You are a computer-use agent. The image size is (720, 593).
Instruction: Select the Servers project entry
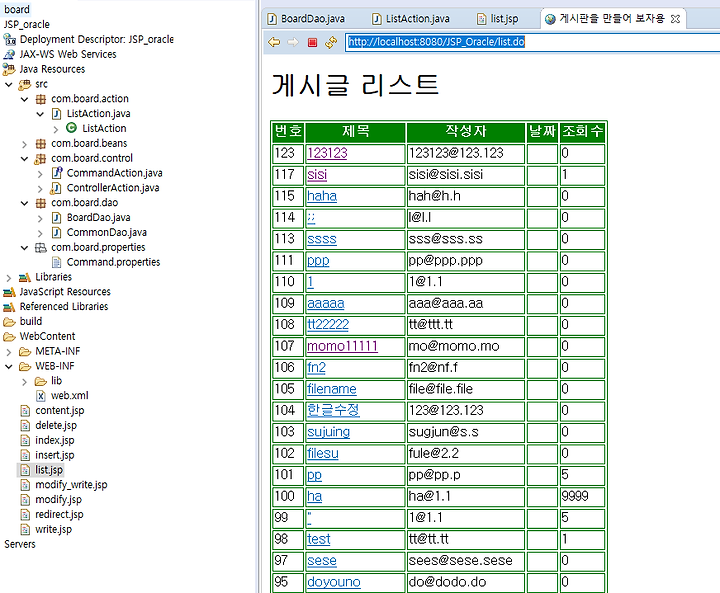coord(19,544)
